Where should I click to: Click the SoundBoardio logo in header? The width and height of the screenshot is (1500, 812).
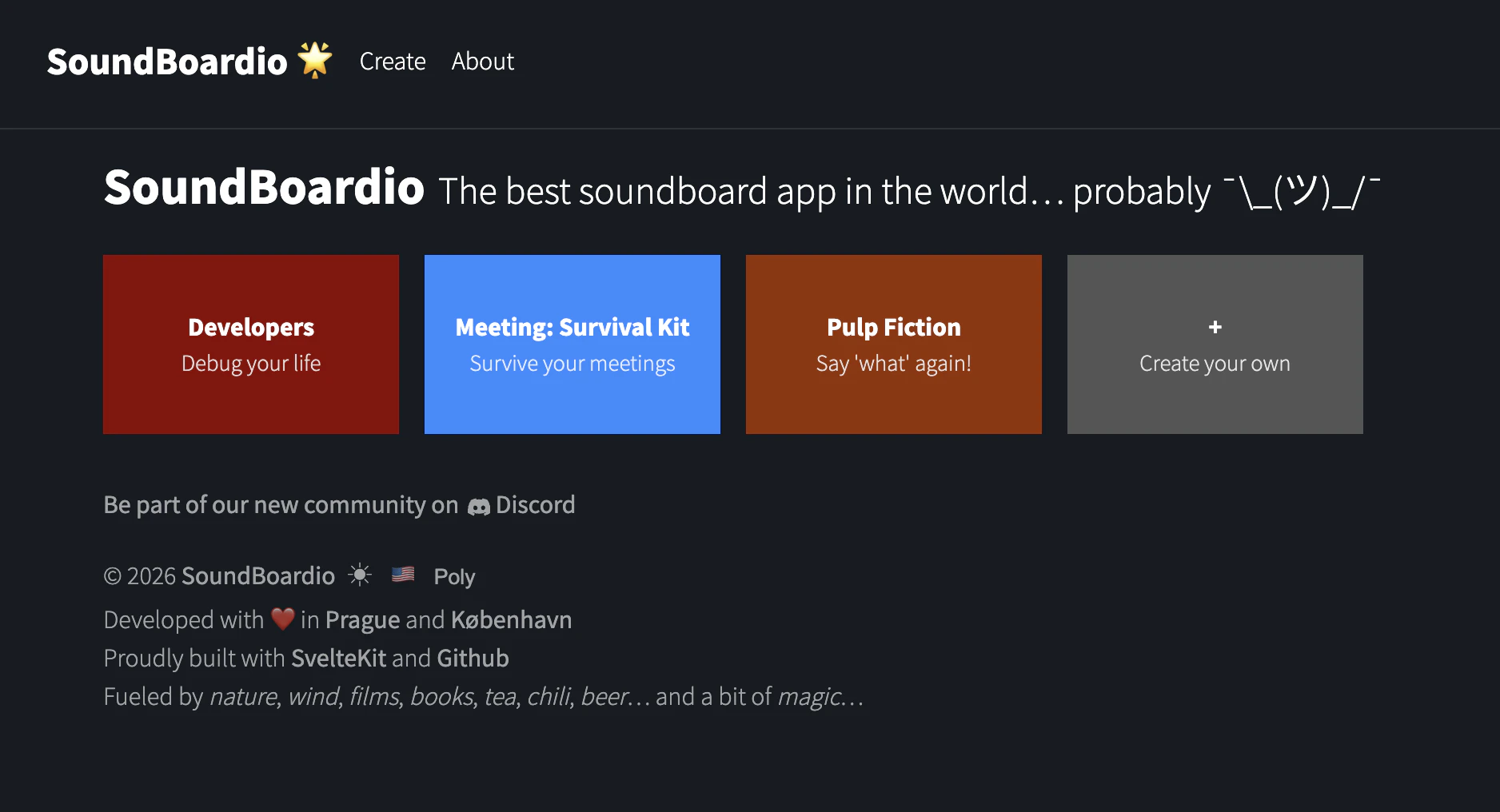[167, 62]
